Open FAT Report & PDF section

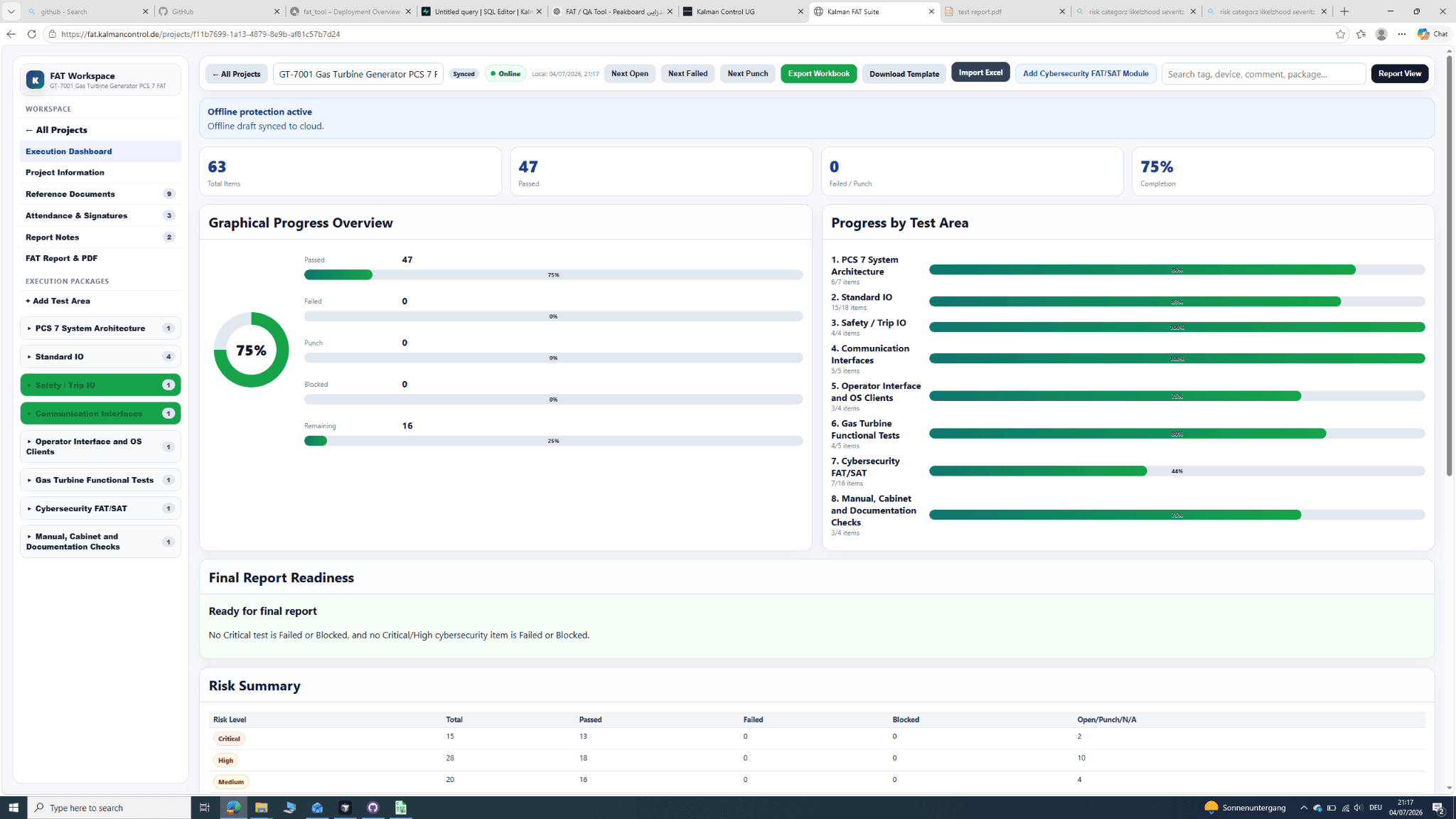100,259
